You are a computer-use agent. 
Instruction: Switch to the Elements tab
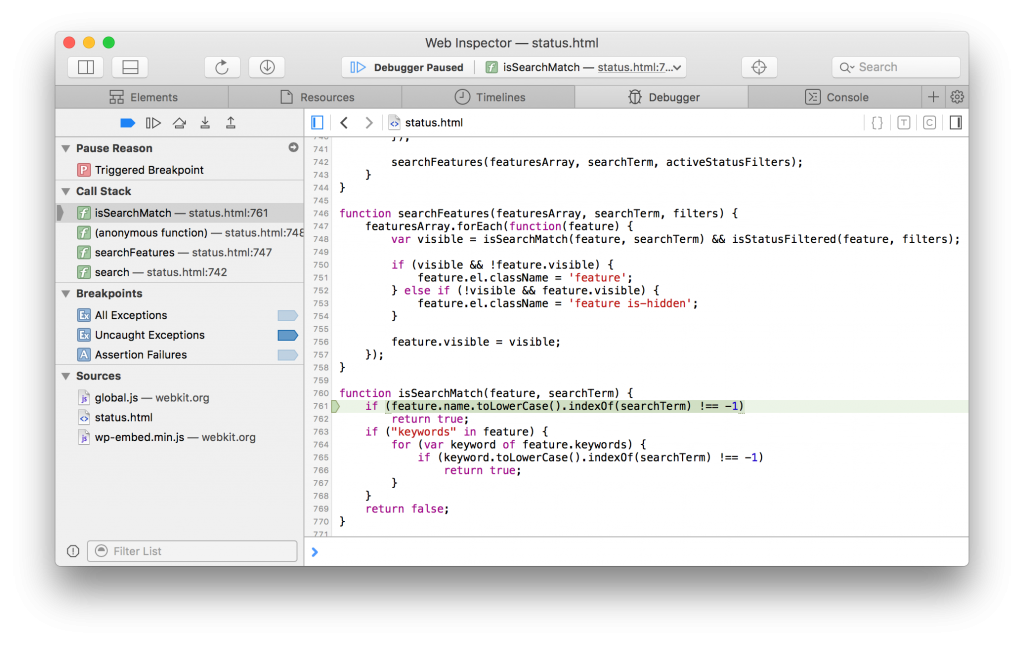coord(142,97)
